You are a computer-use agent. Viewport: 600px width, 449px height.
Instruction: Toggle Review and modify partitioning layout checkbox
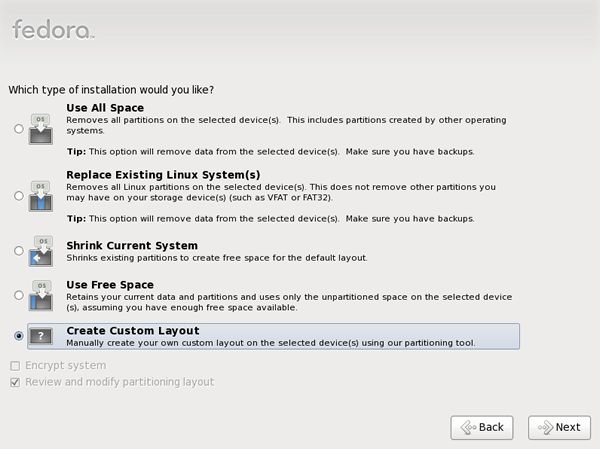15,382
